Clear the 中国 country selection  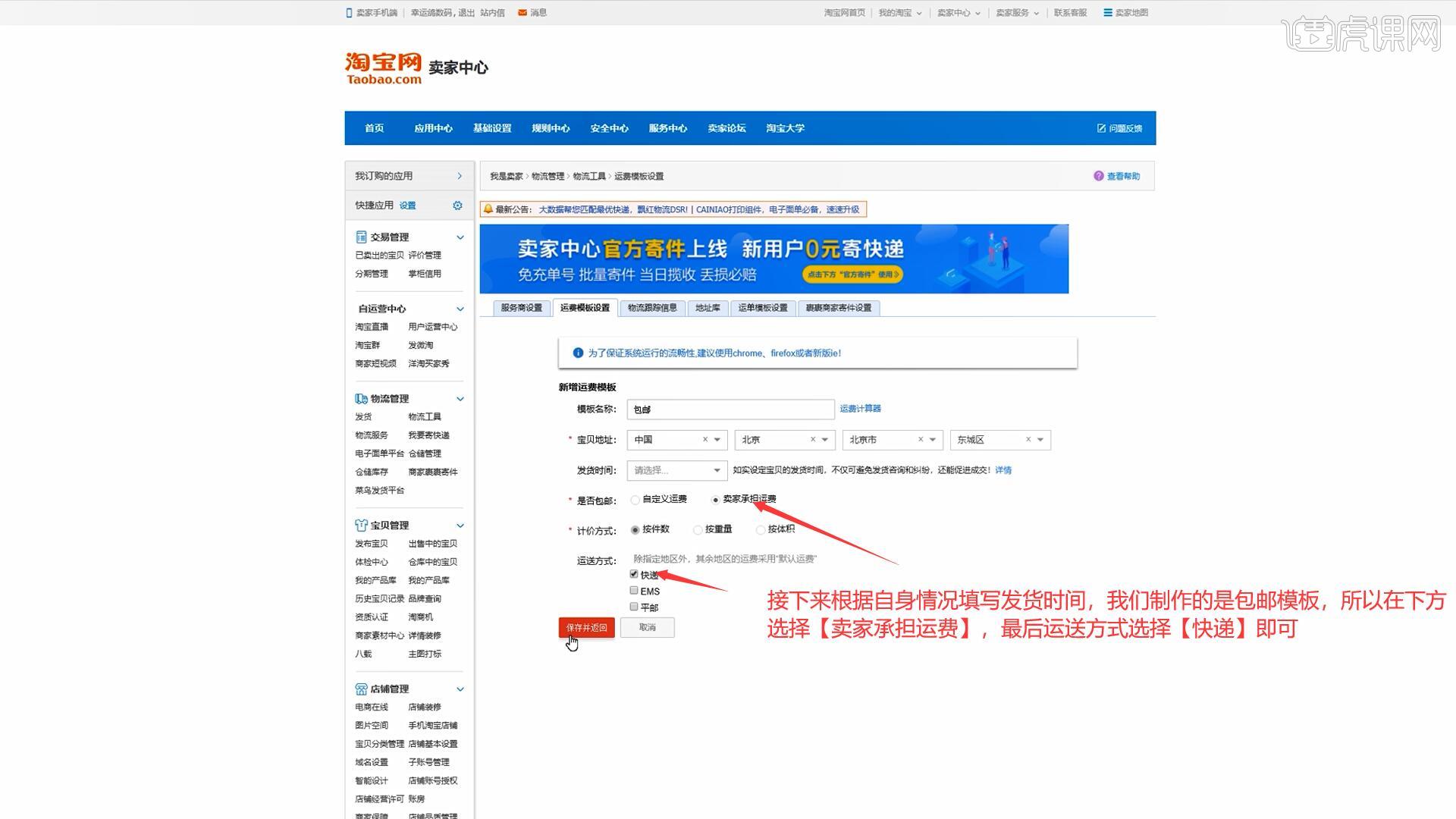[704, 440]
